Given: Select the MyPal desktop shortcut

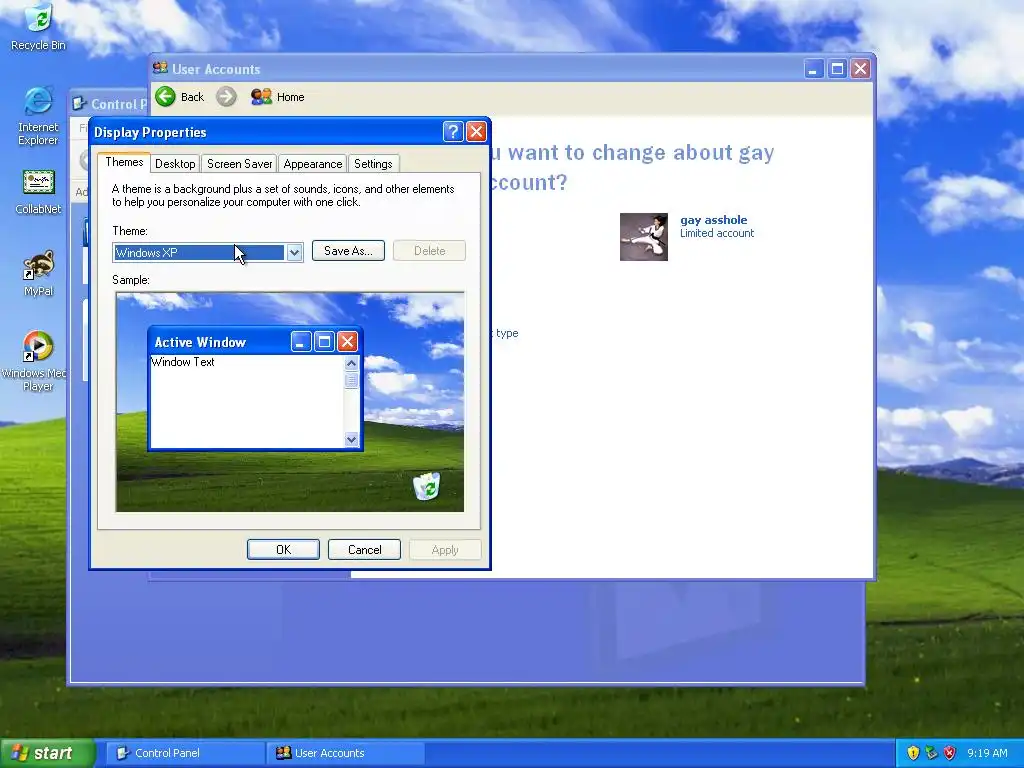Looking at the screenshot, I should pyautogui.click(x=38, y=274).
